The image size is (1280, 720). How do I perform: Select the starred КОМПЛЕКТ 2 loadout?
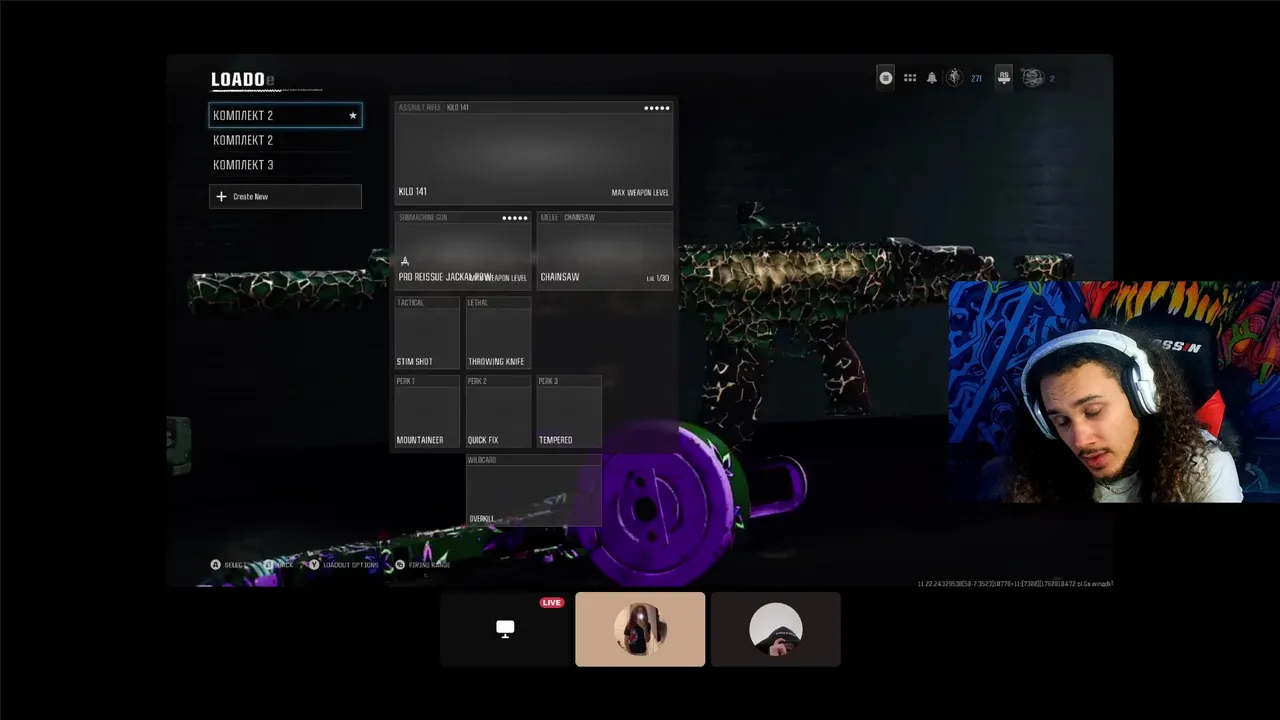pyautogui.click(x=285, y=115)
